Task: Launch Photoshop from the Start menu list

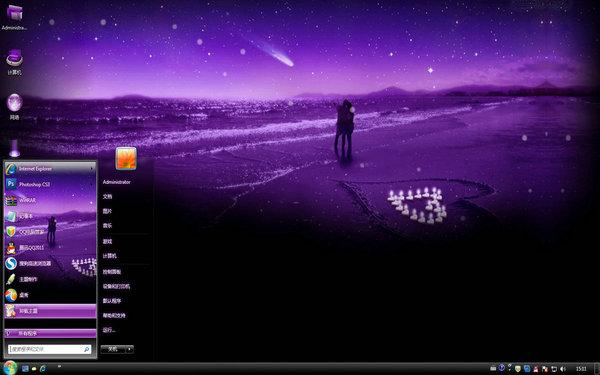Action: (50, 184)
